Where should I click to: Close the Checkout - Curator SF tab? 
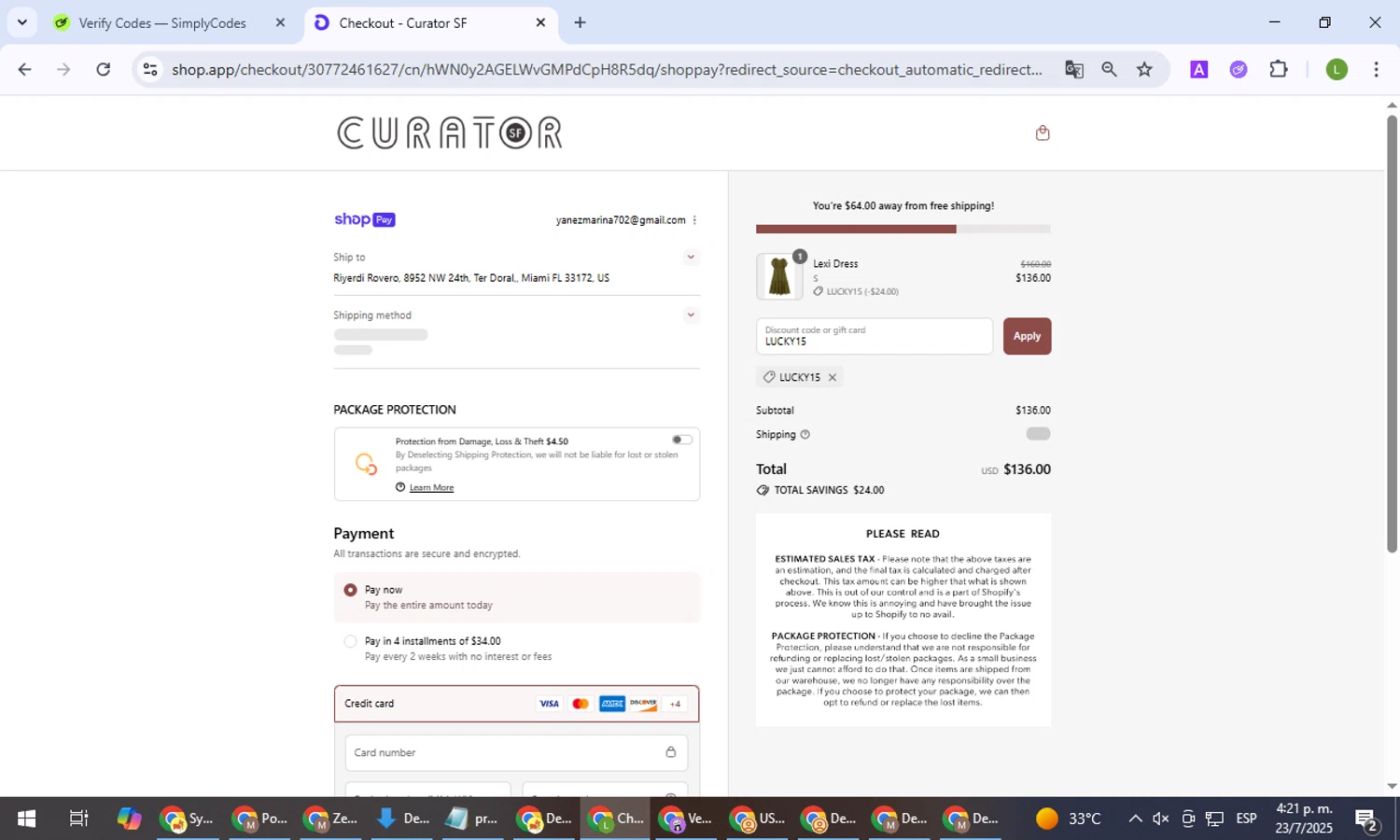coord(540,22)
